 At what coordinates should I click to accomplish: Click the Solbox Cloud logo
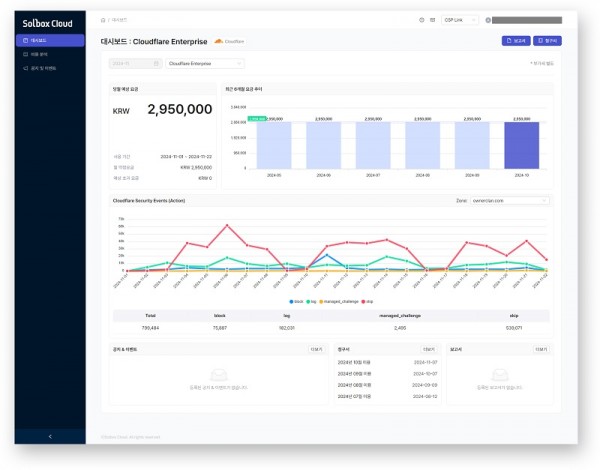click(47, 23)
